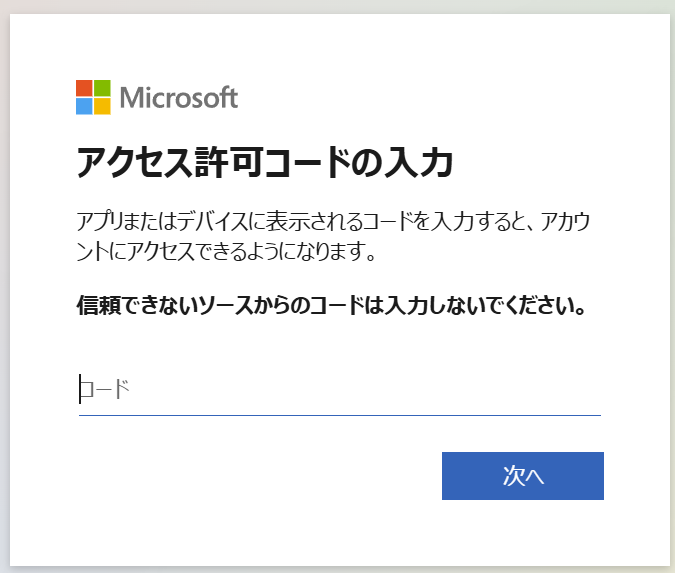Image resolution: width=675 pixels, height=573 pixels.
Task: Click the underline beneath the code field
Action: [340, 414]
